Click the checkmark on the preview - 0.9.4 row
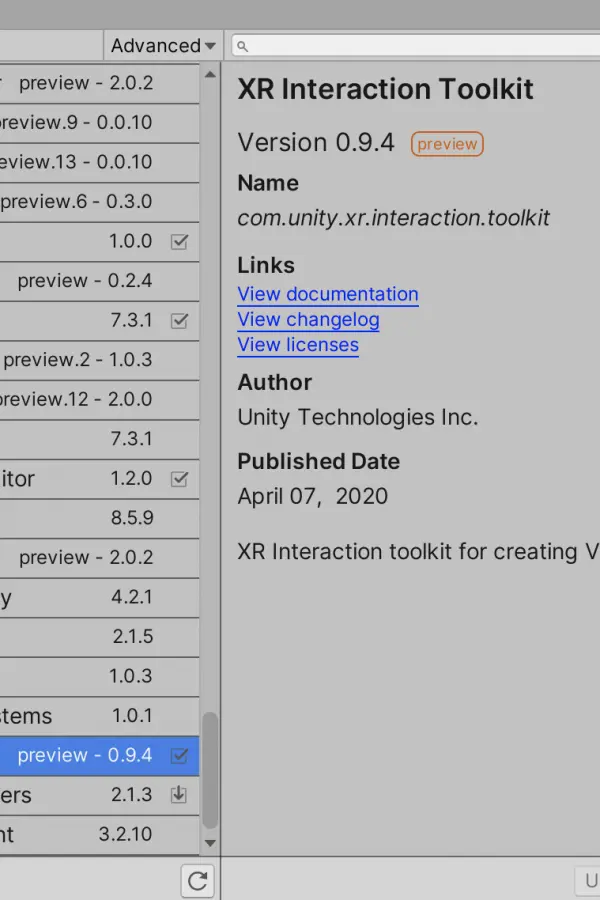The height and width of the screenshot is (900, 600). pyautogui.click(x=179, y=755)
